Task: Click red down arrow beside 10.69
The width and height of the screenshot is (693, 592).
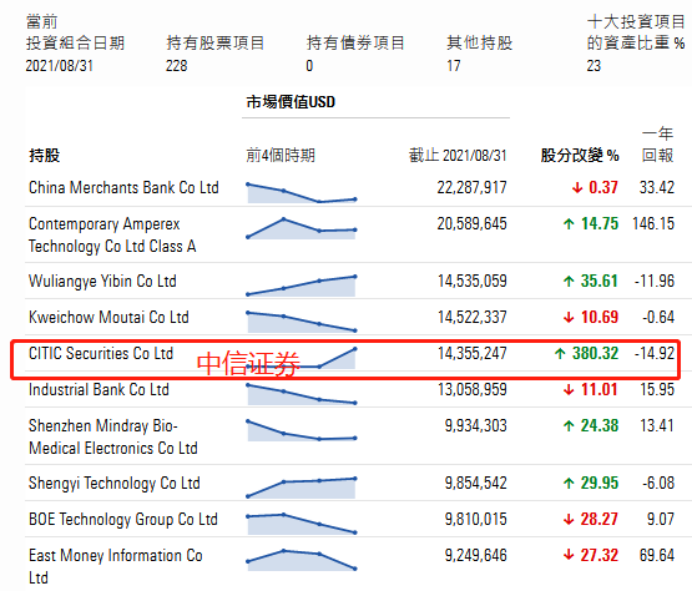Action: pyautogui.click(x=569, y=317)
